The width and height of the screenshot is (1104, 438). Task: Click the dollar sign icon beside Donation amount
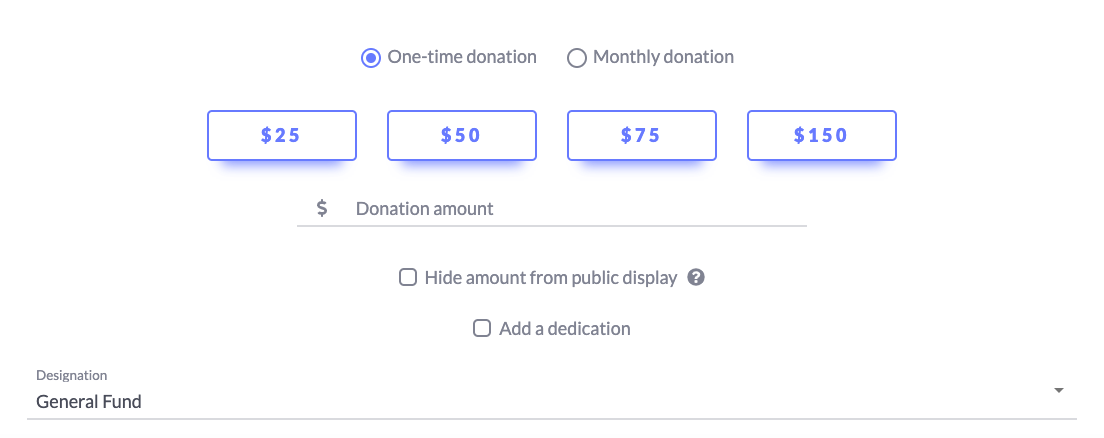pyautogui.click(x=322, y=208)
